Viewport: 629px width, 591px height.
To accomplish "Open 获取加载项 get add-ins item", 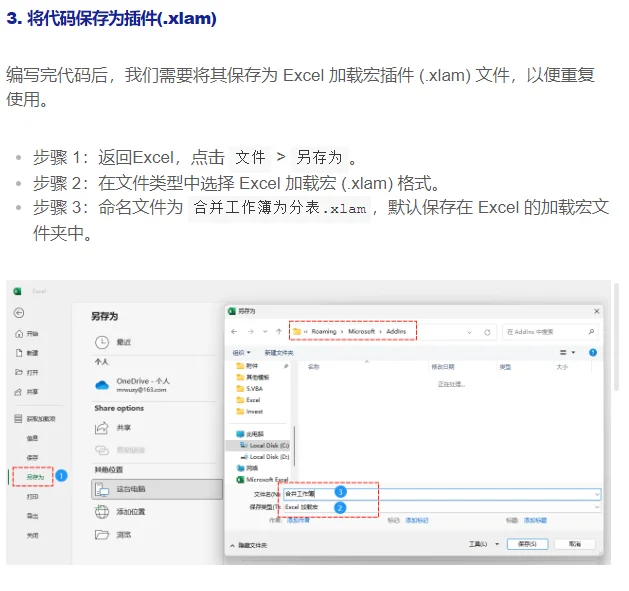I will point(35,419).
